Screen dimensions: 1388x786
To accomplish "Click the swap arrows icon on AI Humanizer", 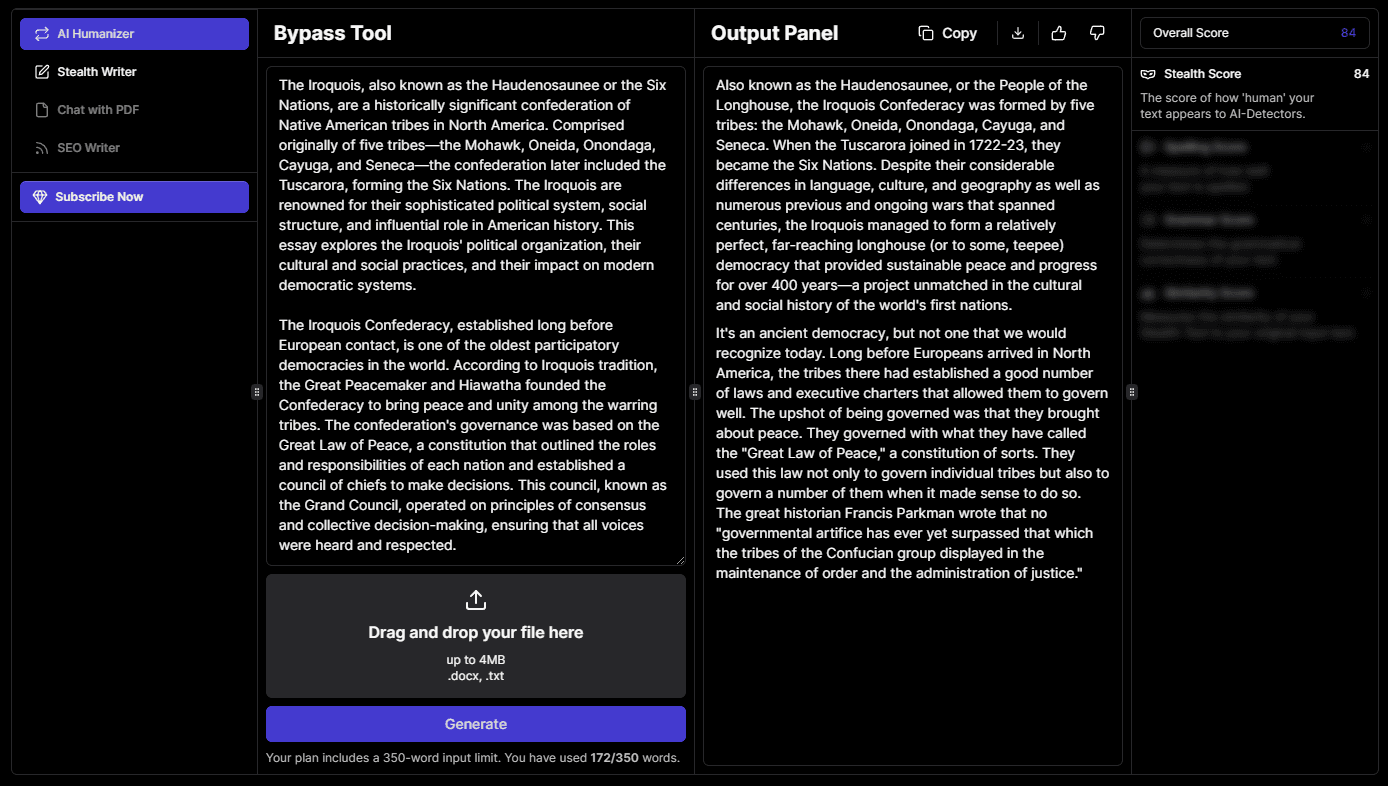I will (41, 34).
